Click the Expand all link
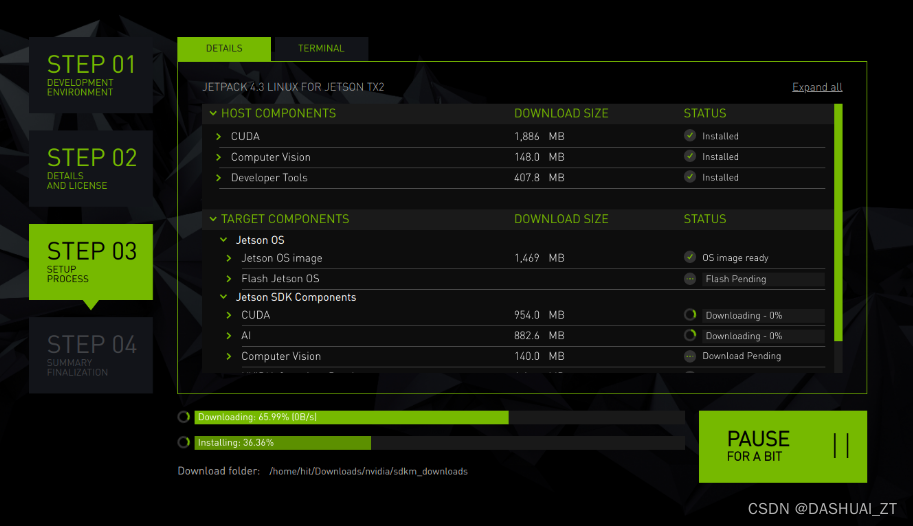The image size is (913, 526). coord(817,87)
